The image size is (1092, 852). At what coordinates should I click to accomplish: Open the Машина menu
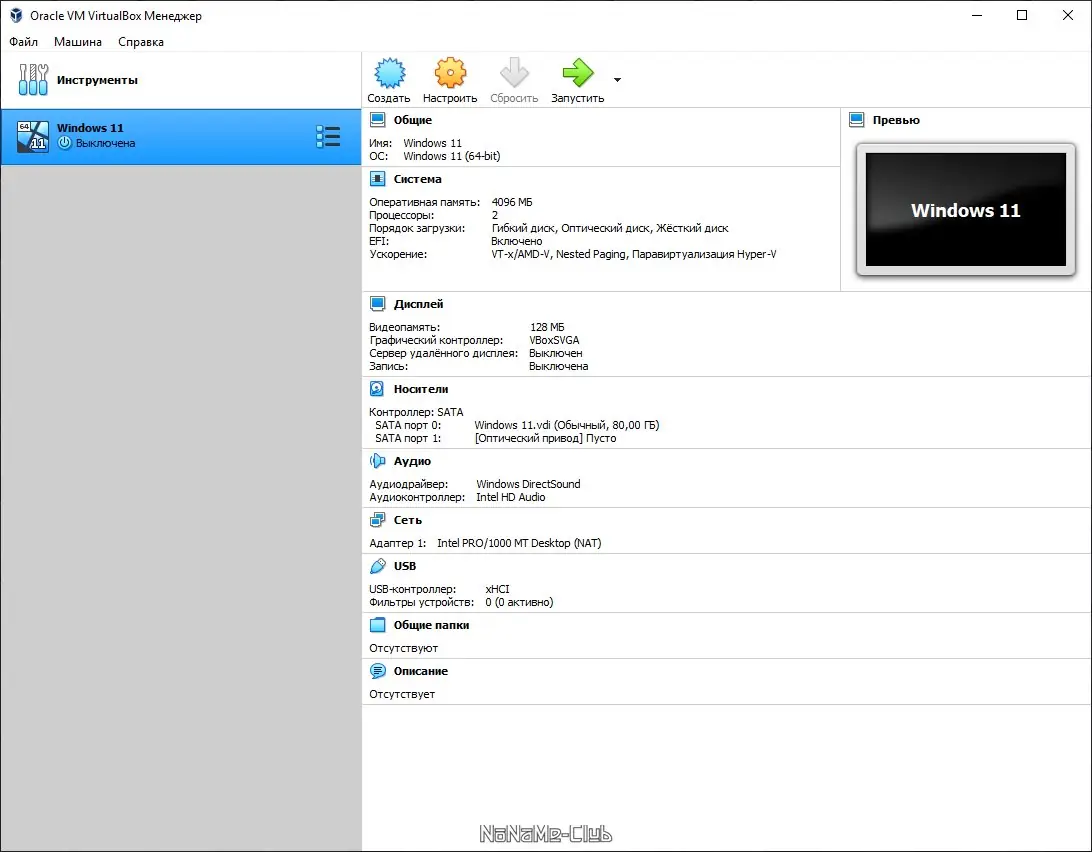[x=78, y=42]
